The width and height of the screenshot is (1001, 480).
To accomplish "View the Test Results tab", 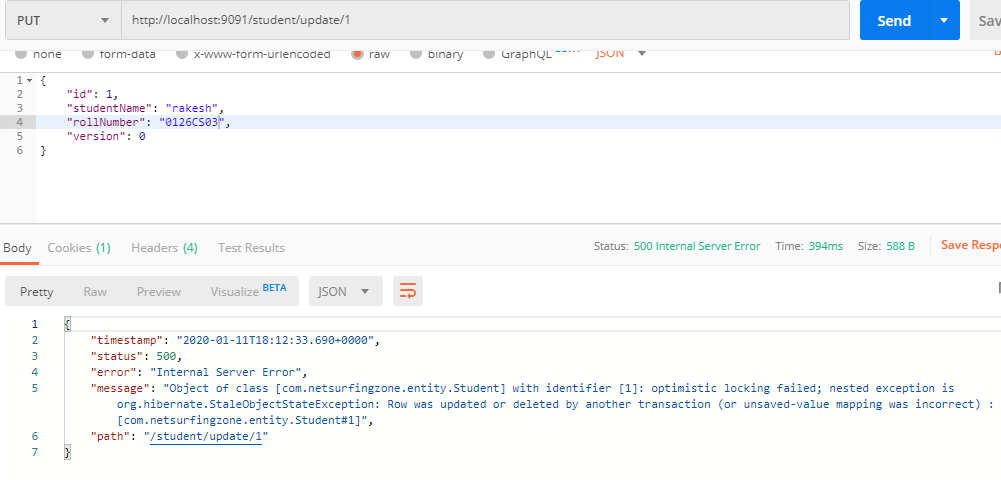I will click(x=251, y=247).
